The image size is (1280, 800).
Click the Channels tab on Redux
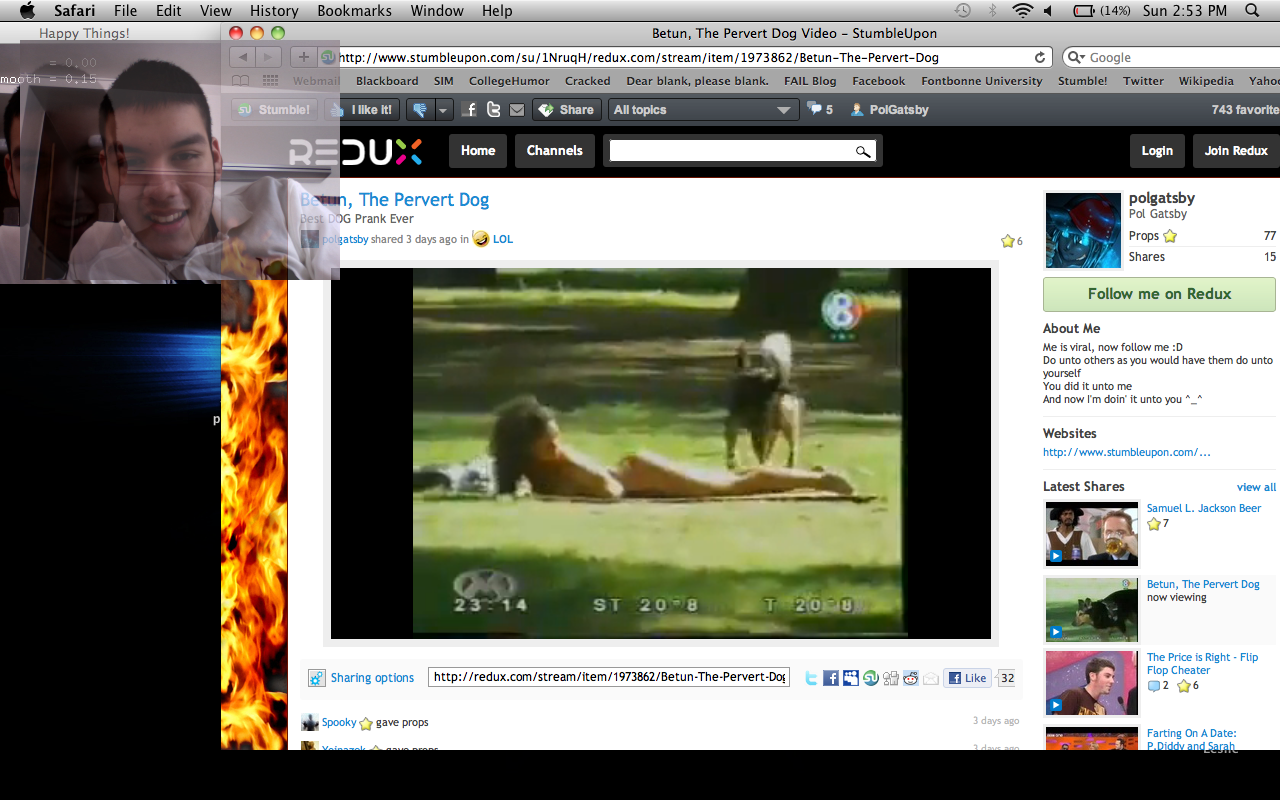click(x=554, y=151)
